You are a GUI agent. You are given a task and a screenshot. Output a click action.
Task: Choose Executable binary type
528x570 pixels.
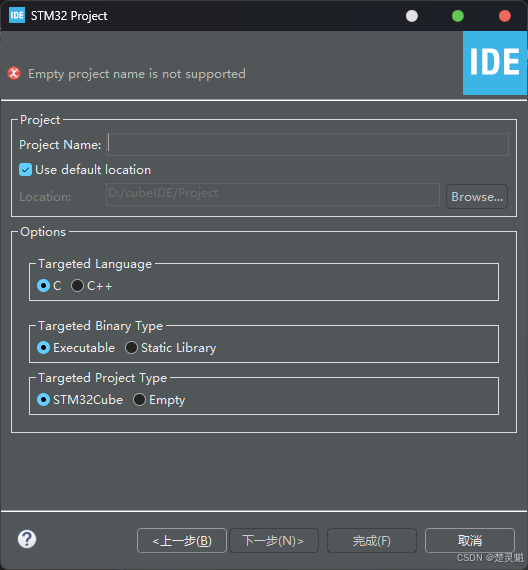(x=43, y=348)
